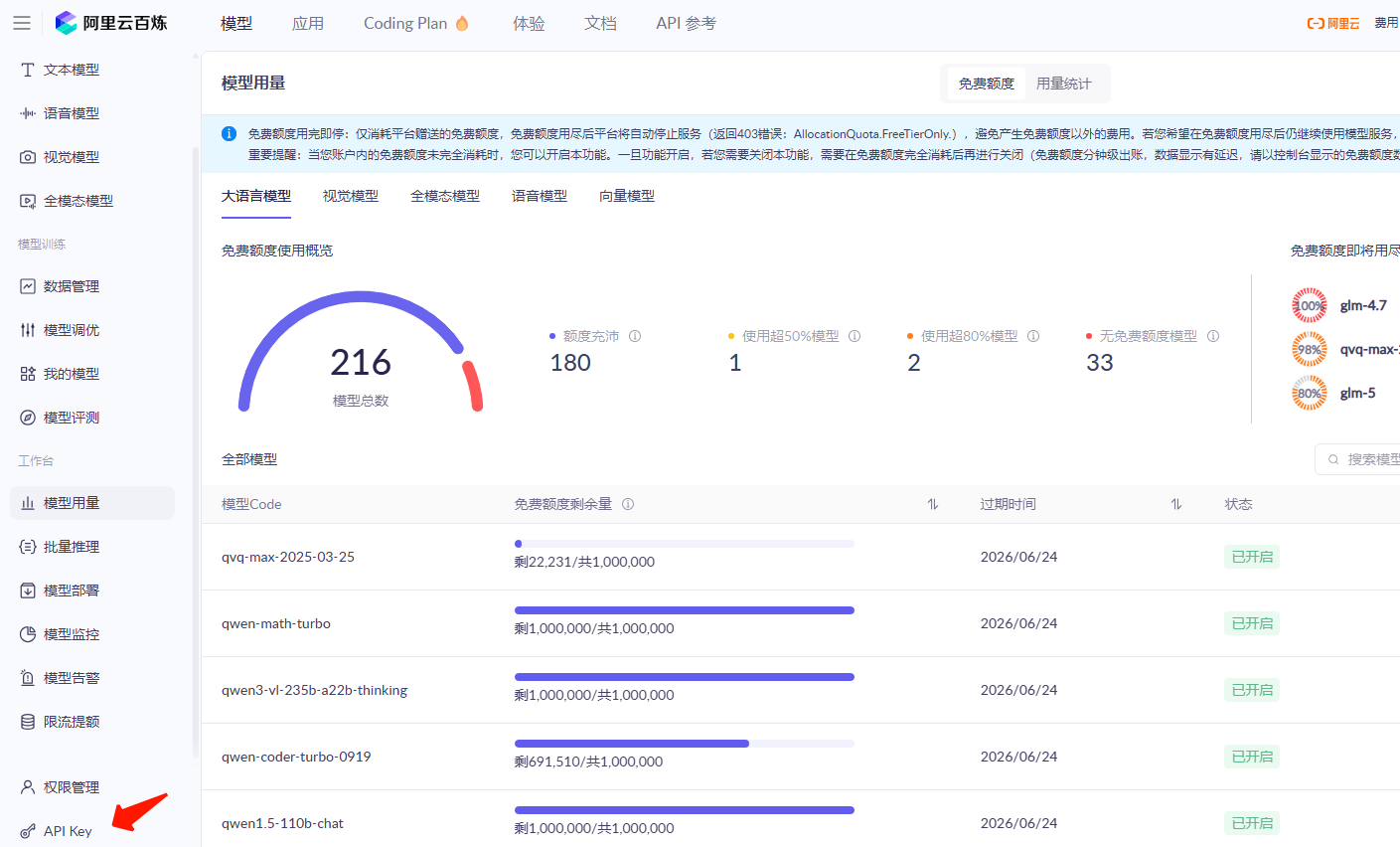1400x847 pixels.
Task: Click model code qwen1.5-110b-chat
Action: click(283, 823)
